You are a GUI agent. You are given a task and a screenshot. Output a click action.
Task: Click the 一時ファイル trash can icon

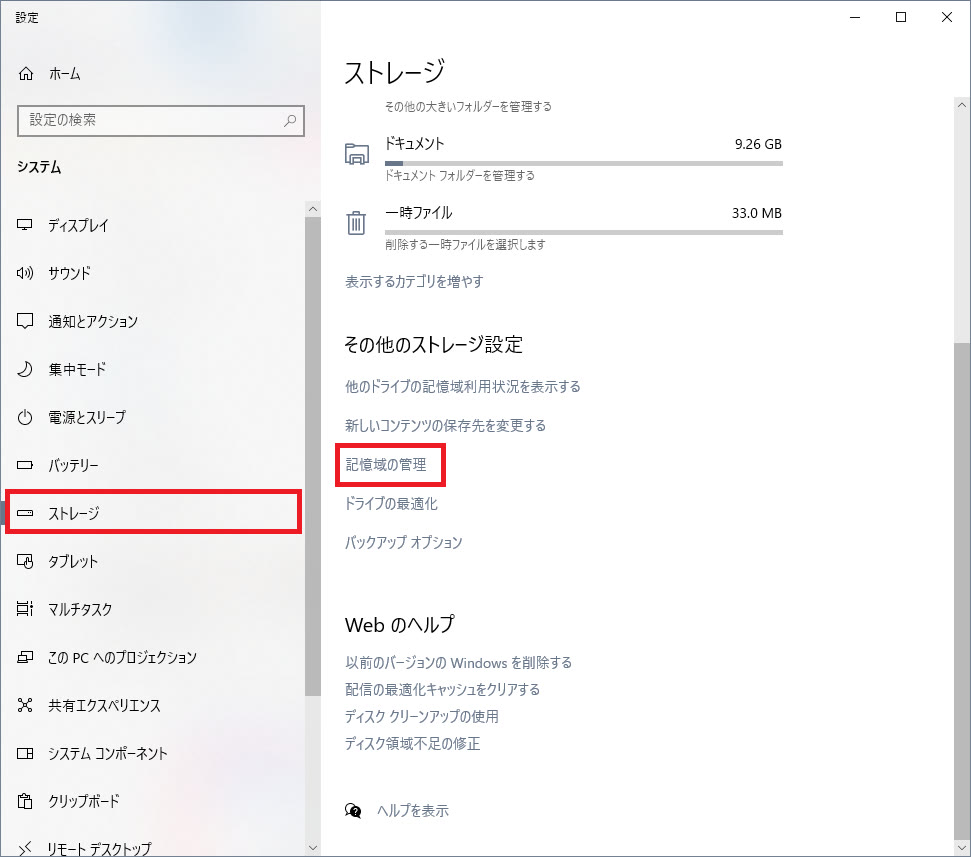tap(356, 222)
